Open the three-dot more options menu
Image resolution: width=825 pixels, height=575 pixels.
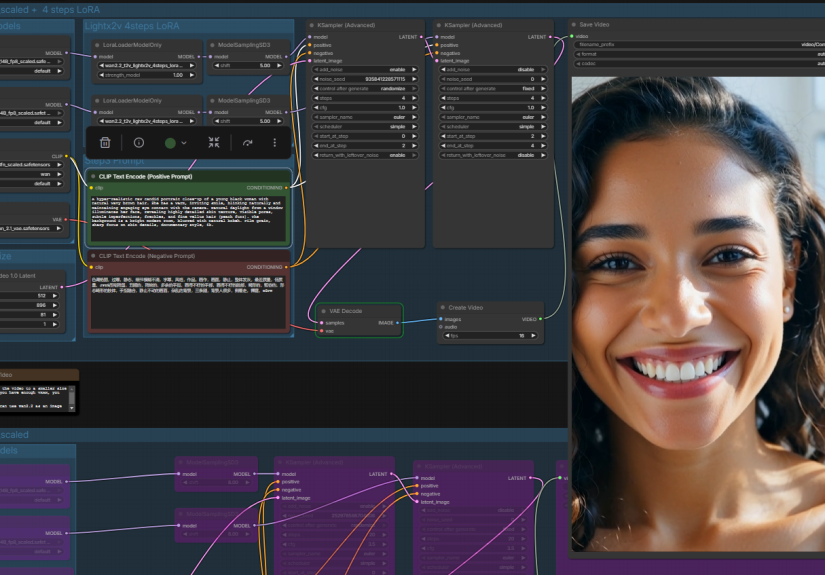tap(275, 143)
